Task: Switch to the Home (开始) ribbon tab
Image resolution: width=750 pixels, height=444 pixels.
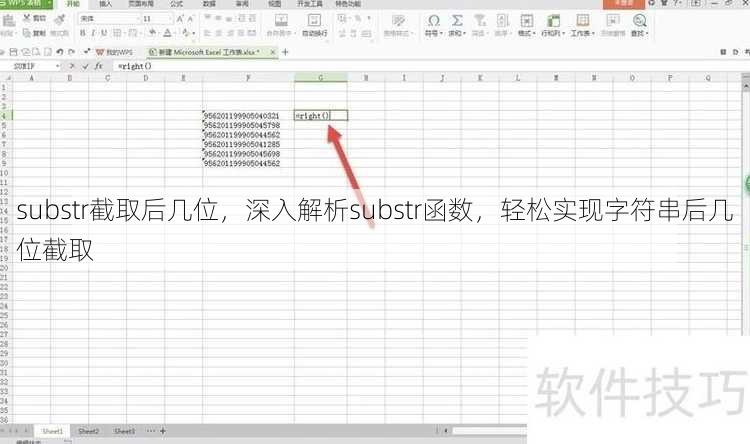Action: click(73, 4)
